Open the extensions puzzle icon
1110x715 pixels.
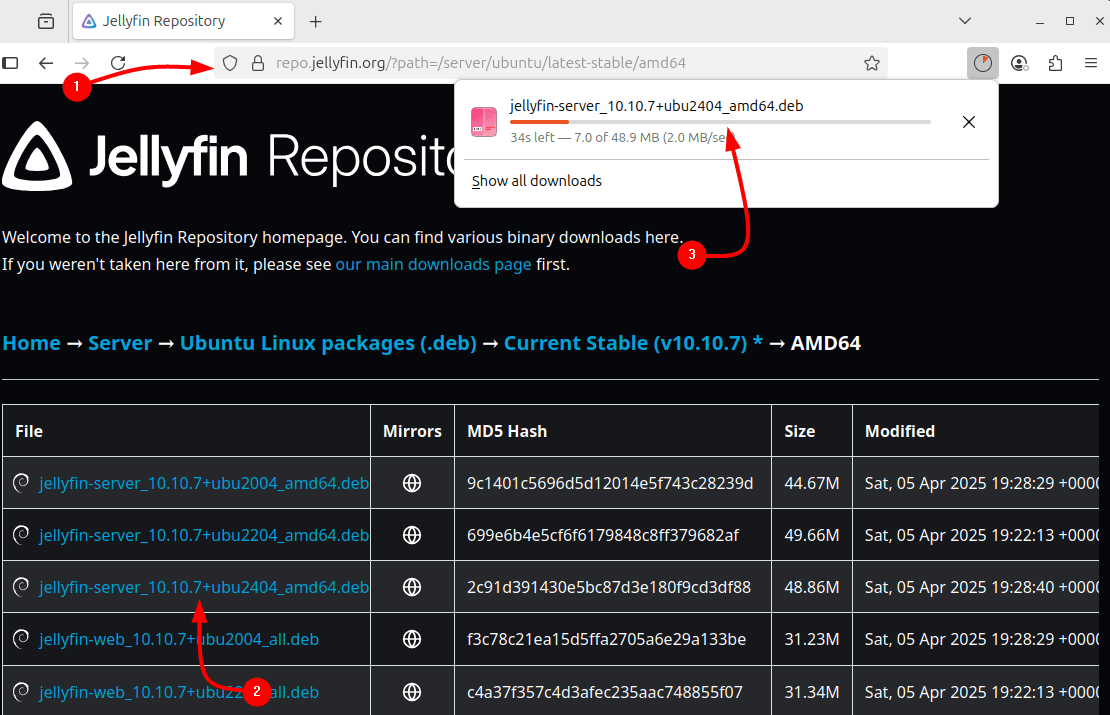1055,63
